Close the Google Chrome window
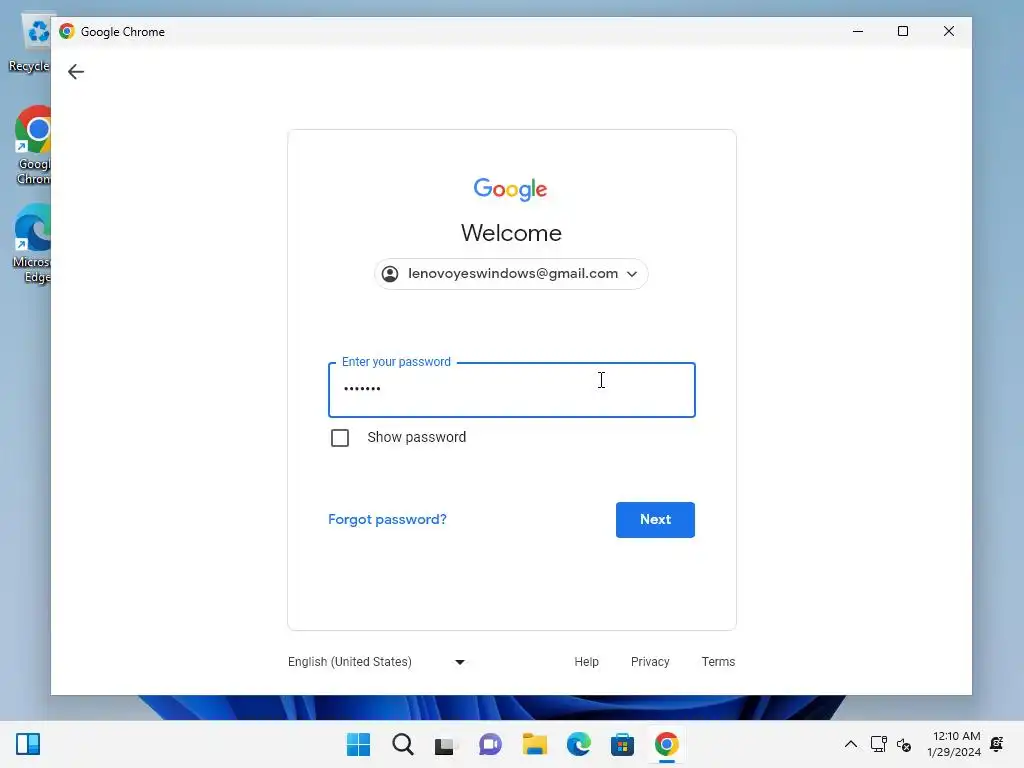1024x768 pixels. [949, 31]
